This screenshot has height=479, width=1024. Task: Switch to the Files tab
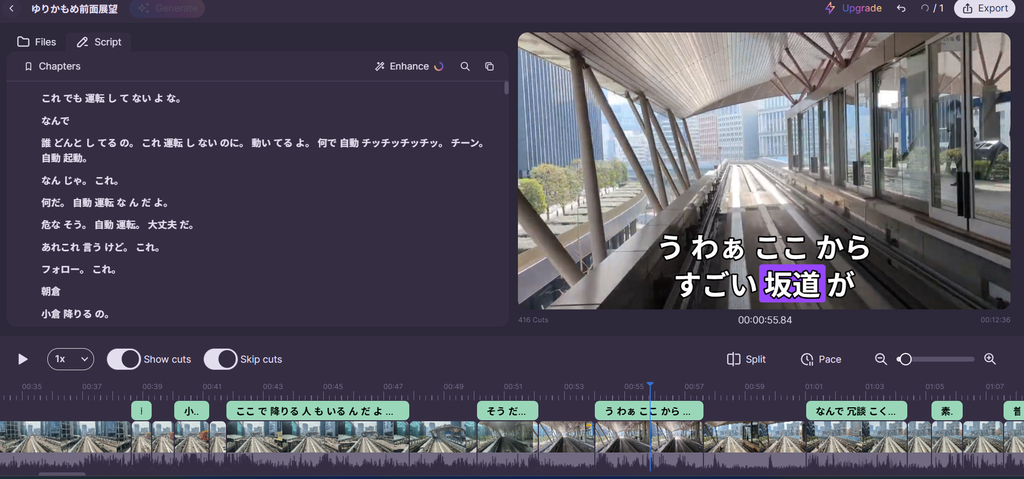pos(37,42)
